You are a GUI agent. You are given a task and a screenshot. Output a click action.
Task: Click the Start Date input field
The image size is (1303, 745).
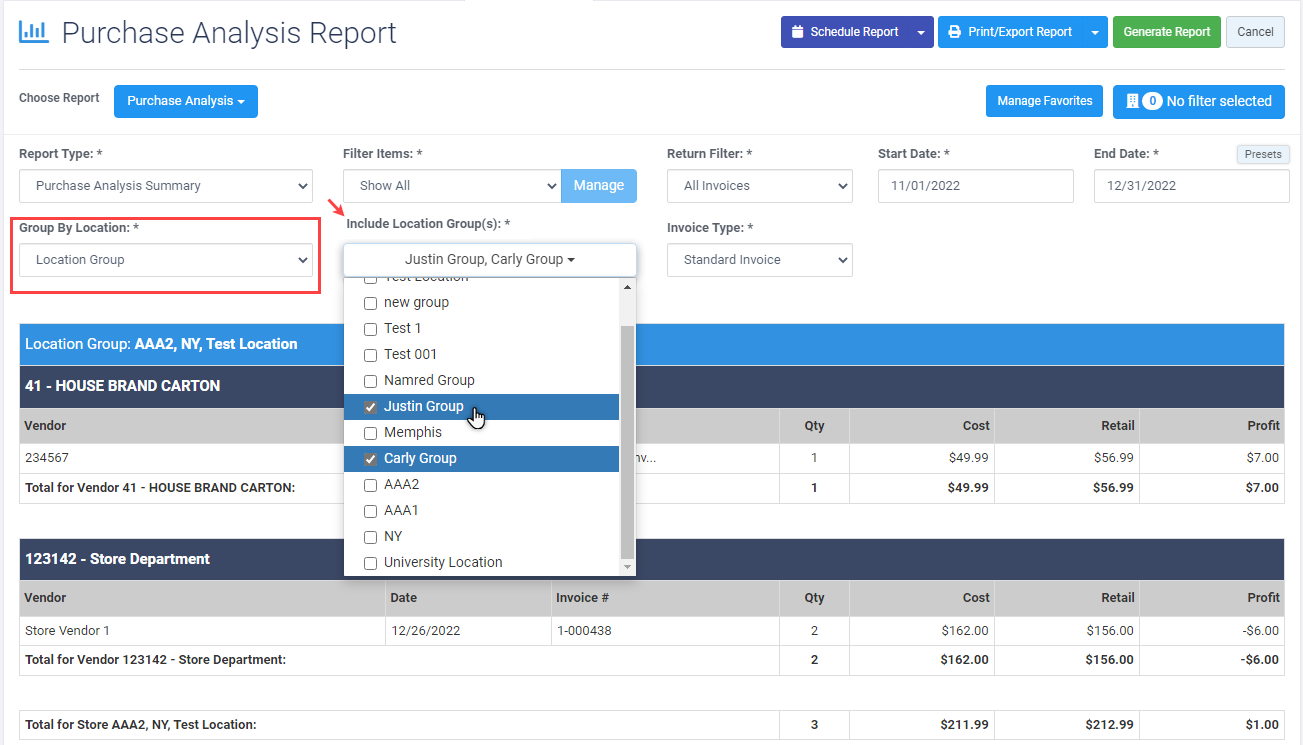tap(975, 186)
